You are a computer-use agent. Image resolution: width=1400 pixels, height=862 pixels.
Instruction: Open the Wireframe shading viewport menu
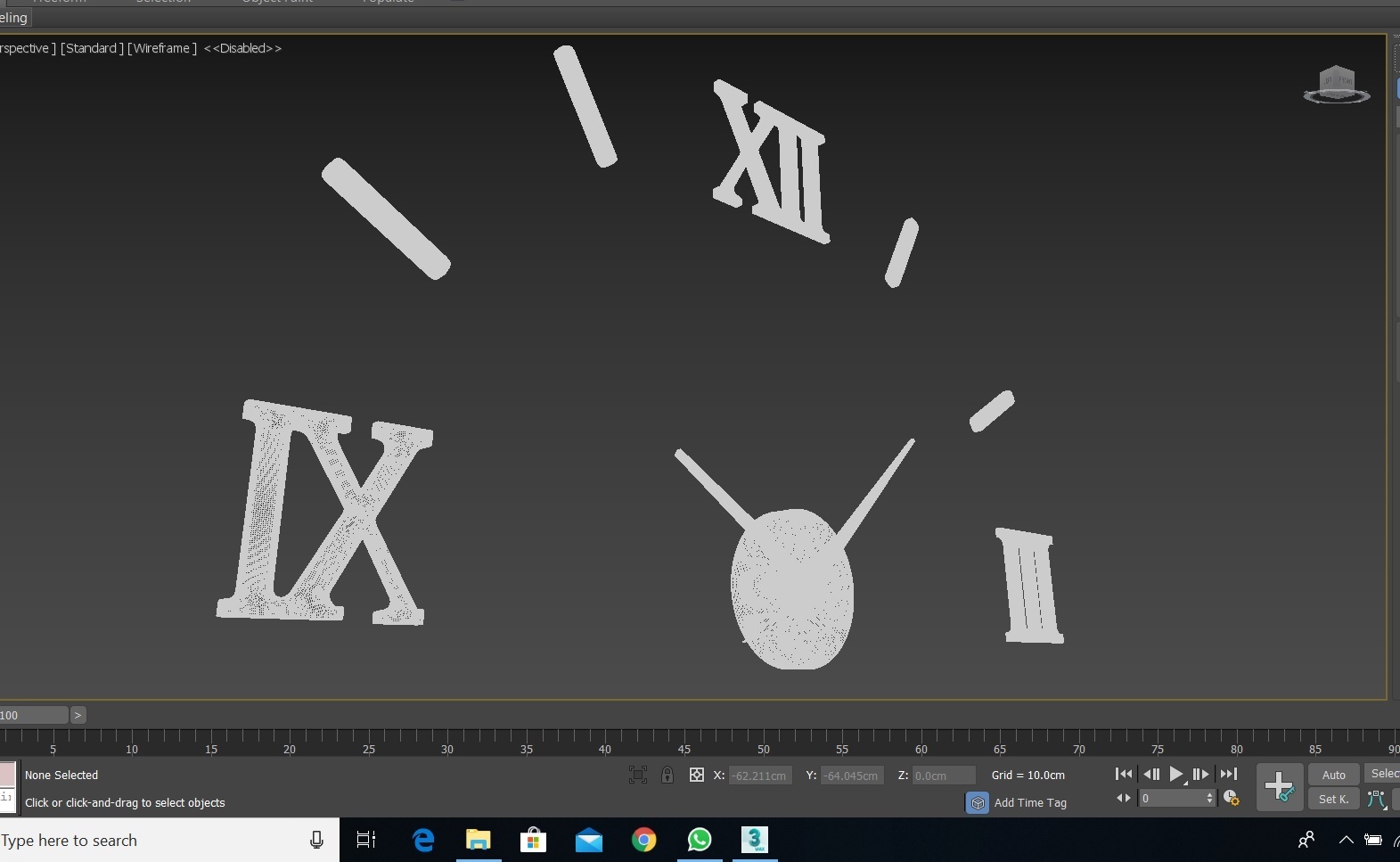162,48
